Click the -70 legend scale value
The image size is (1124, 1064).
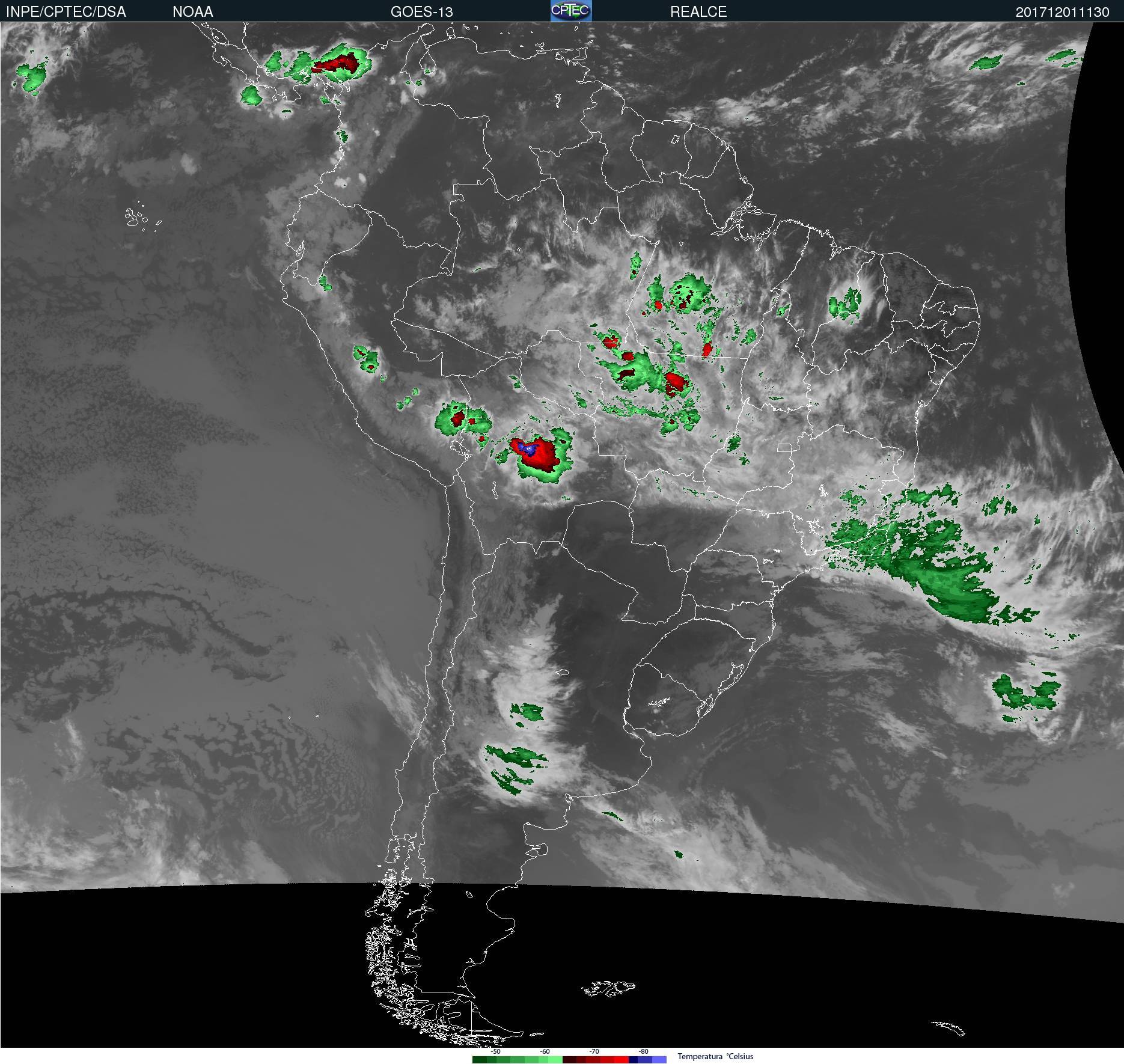[x=594, y=1051]
